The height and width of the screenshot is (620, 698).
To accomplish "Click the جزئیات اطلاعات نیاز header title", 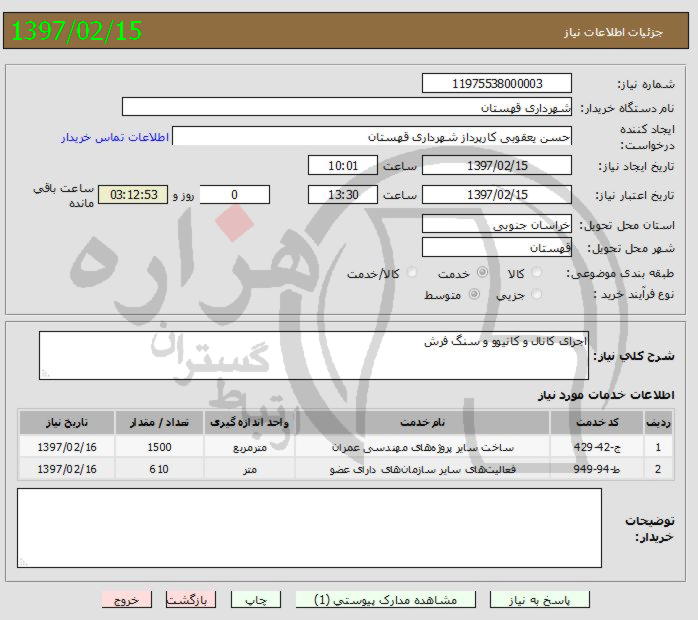I will (614, 32).
